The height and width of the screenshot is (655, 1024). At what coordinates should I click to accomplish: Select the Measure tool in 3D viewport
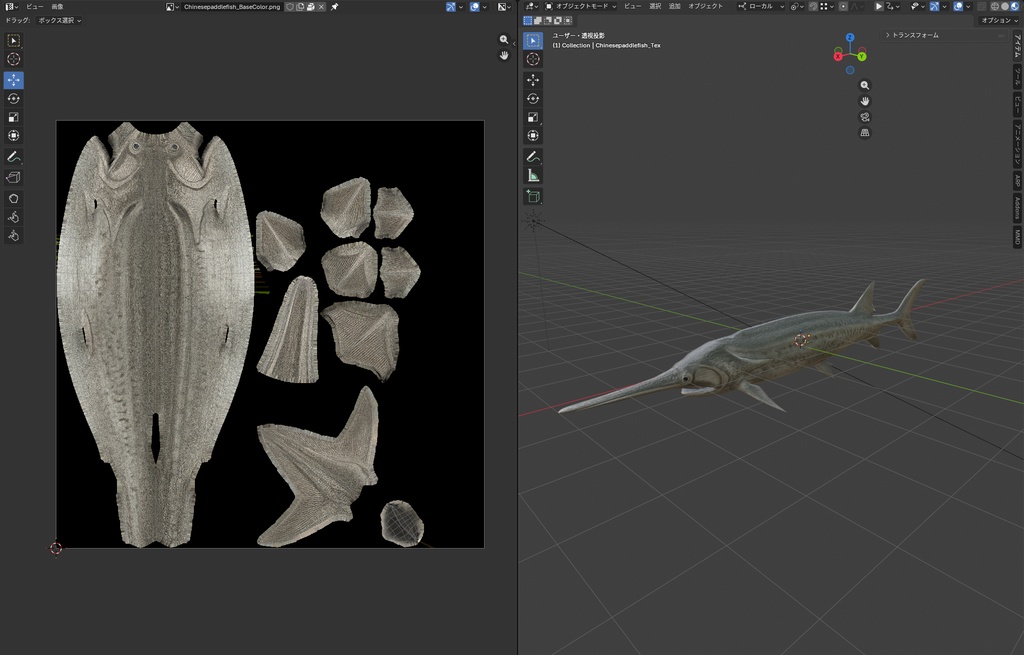coord(533,176)
